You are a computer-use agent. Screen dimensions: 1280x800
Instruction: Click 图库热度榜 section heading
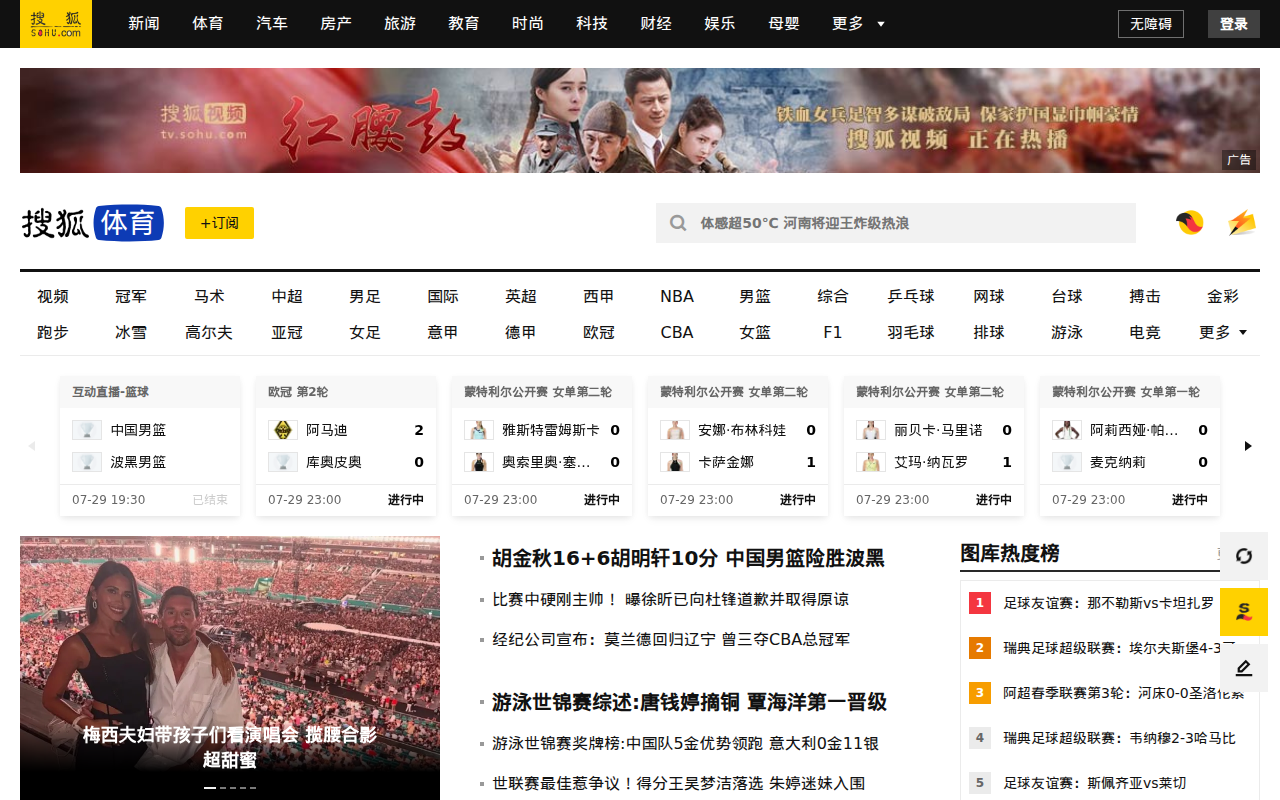pyautogui.click(x=1010, y=553)
